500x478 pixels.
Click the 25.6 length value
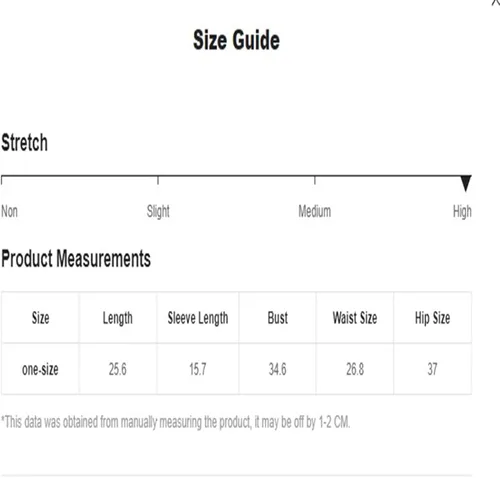click(118, 369)
